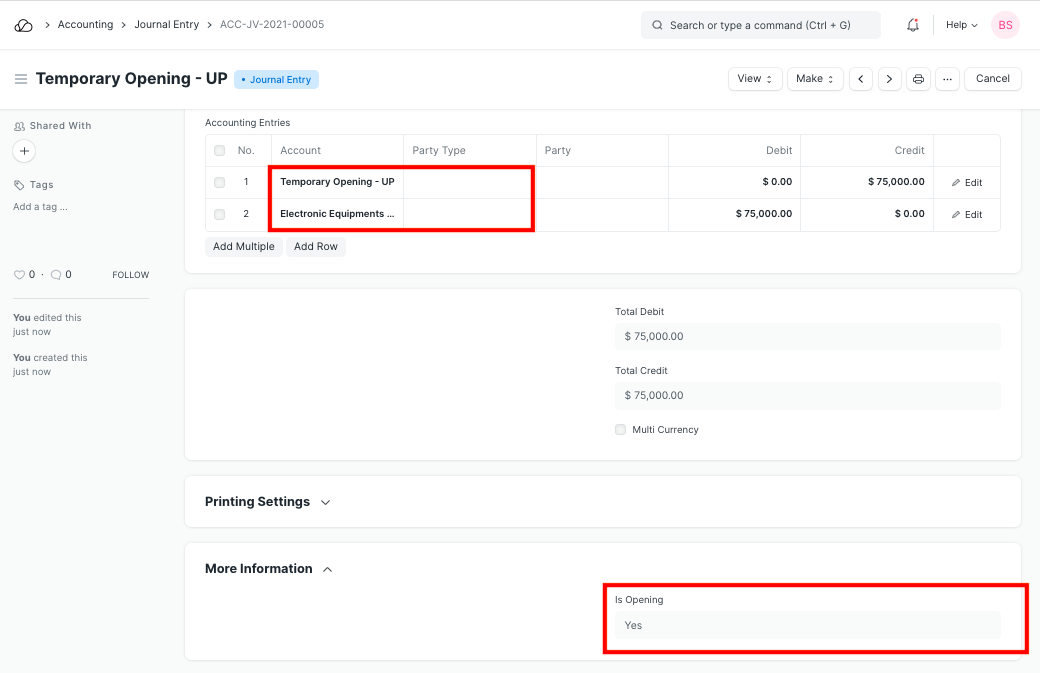
Task: Open the notifications bell icon
Action: (912, 25)
